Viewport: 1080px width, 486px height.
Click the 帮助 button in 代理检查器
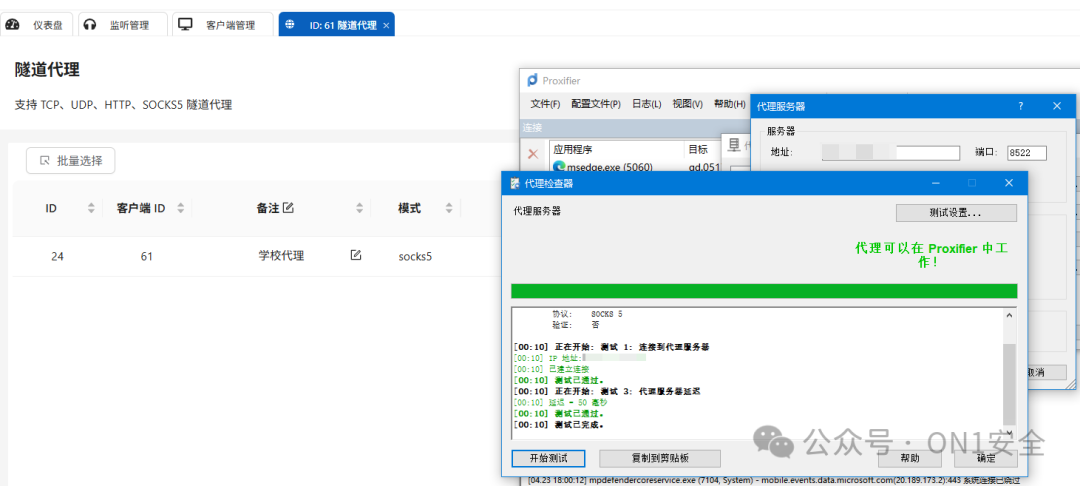[908, 458]
